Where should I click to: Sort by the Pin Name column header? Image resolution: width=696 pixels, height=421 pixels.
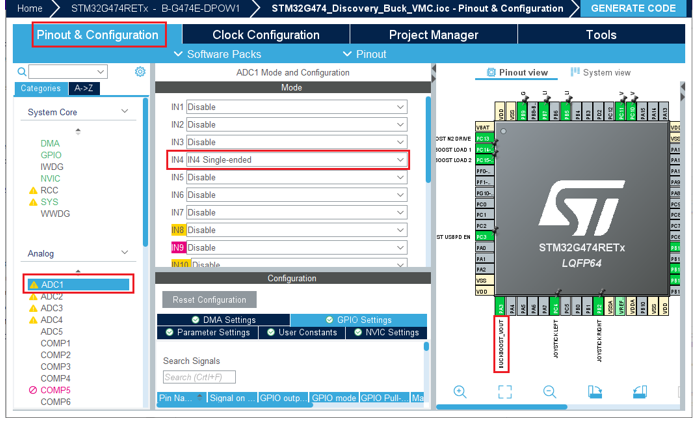point(182,398)
